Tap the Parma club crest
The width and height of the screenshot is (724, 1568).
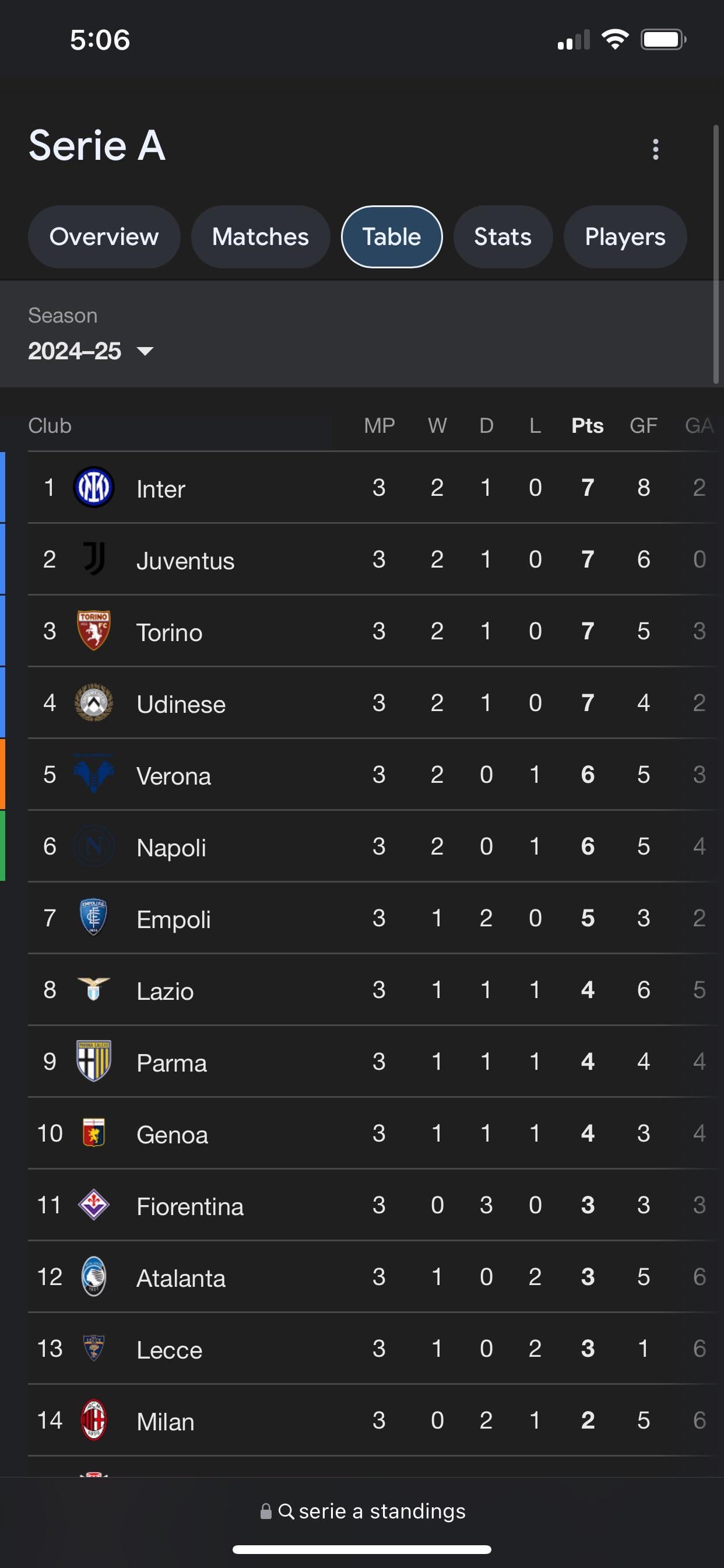pyautogui.click(x=94, y=1061)
